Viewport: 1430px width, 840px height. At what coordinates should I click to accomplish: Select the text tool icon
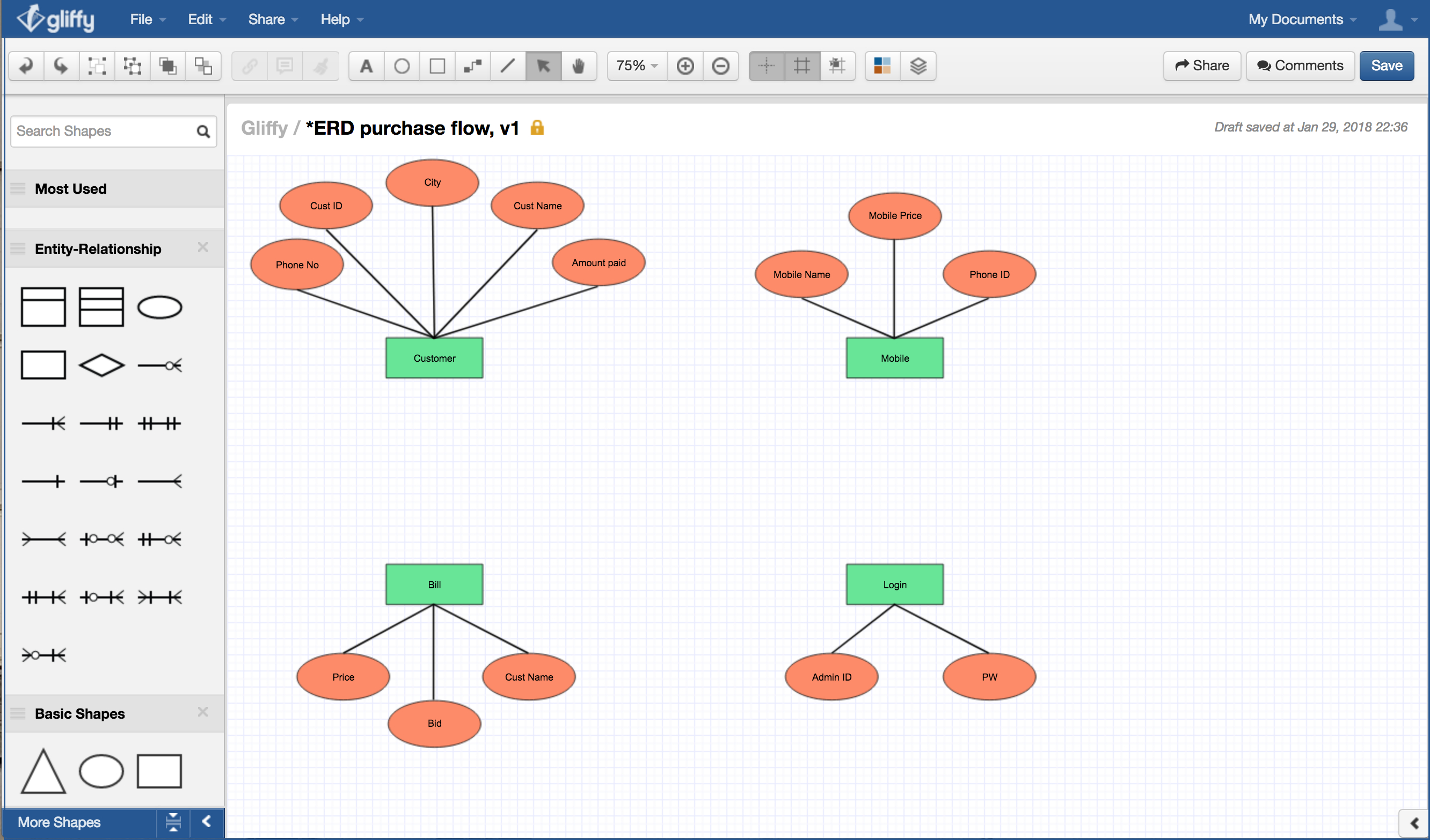365,65
